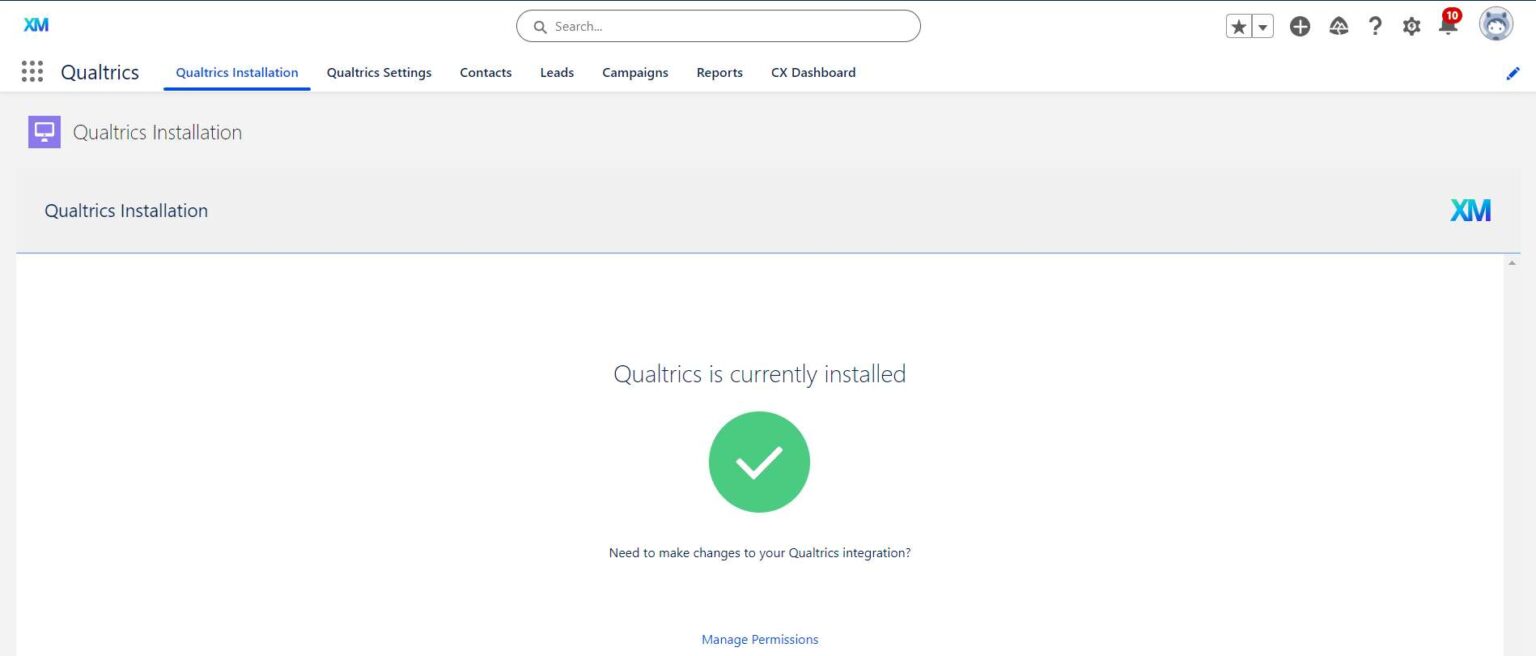Screen dimensions: 1536x656
Task: Click inside the Search field
Action: point(717,26)
